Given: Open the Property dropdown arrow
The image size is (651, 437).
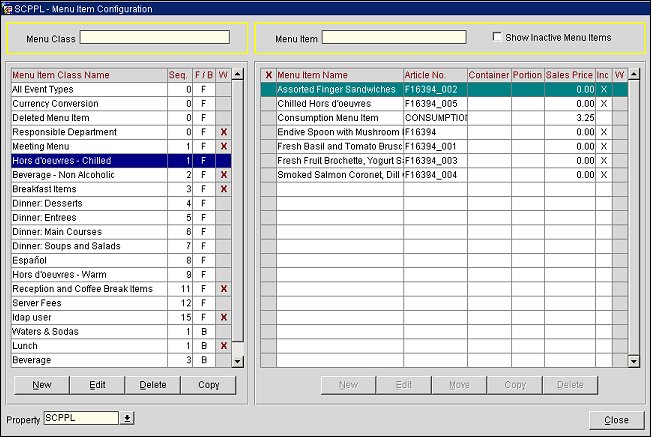Looking at the screenshot, I should 127,418.
